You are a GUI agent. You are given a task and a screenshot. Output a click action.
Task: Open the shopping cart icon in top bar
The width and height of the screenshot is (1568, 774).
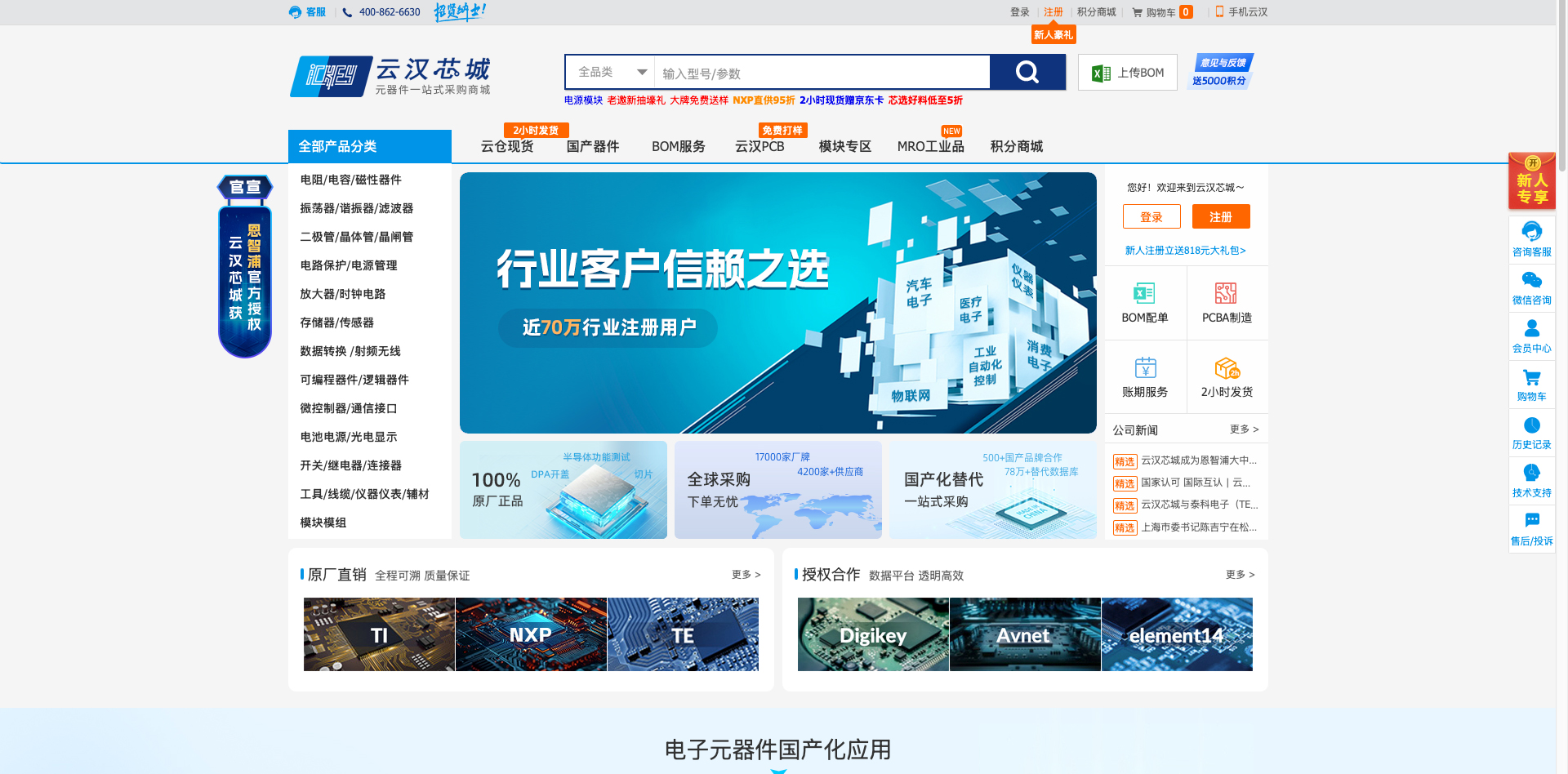(x=1137, y=12)
